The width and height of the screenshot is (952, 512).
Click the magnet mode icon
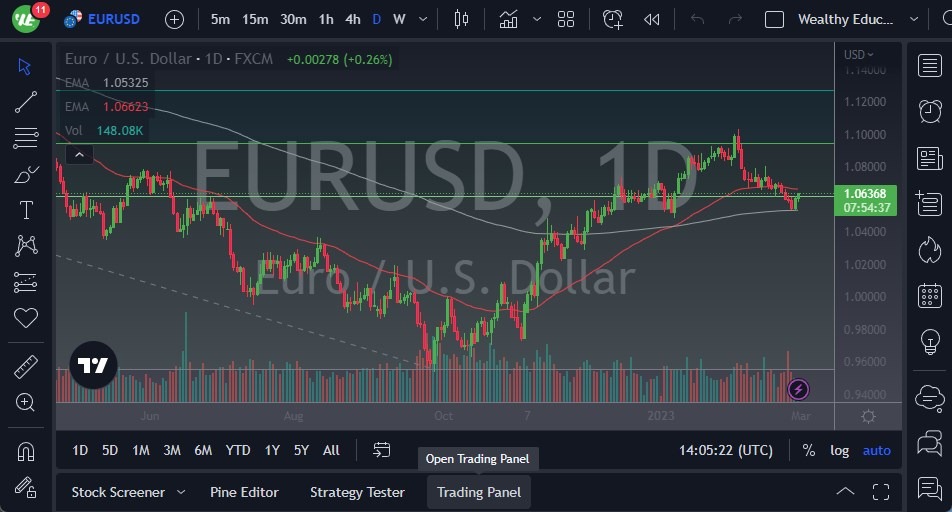[x=26, y=452]
